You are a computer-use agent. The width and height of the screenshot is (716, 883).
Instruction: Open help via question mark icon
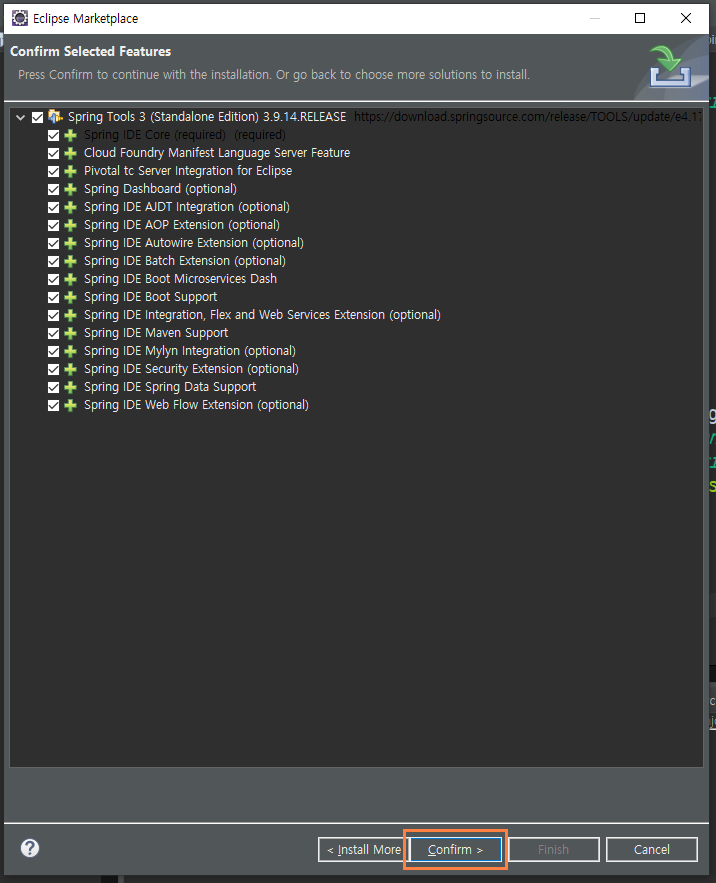[30, 848]
